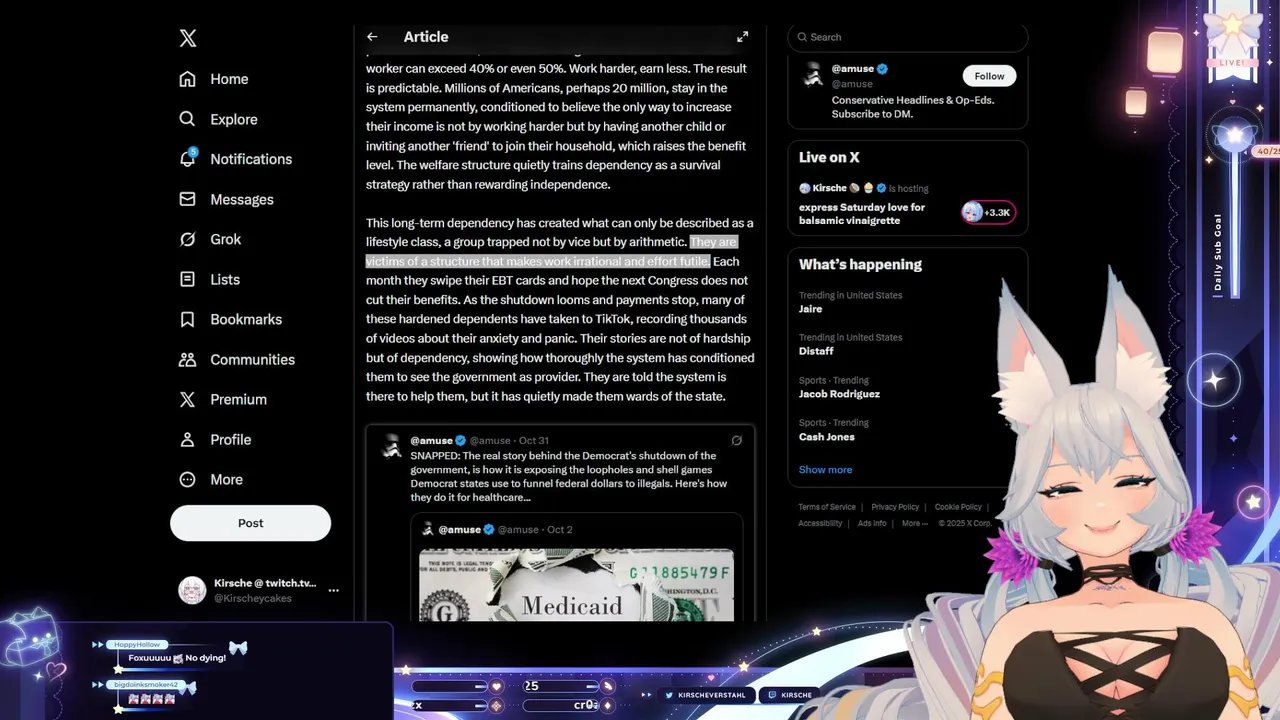Screen dimensions: 1280x720
Task: Open @amuse avatar on quoted Oct 2 post
Action: (x=428, y=529)
